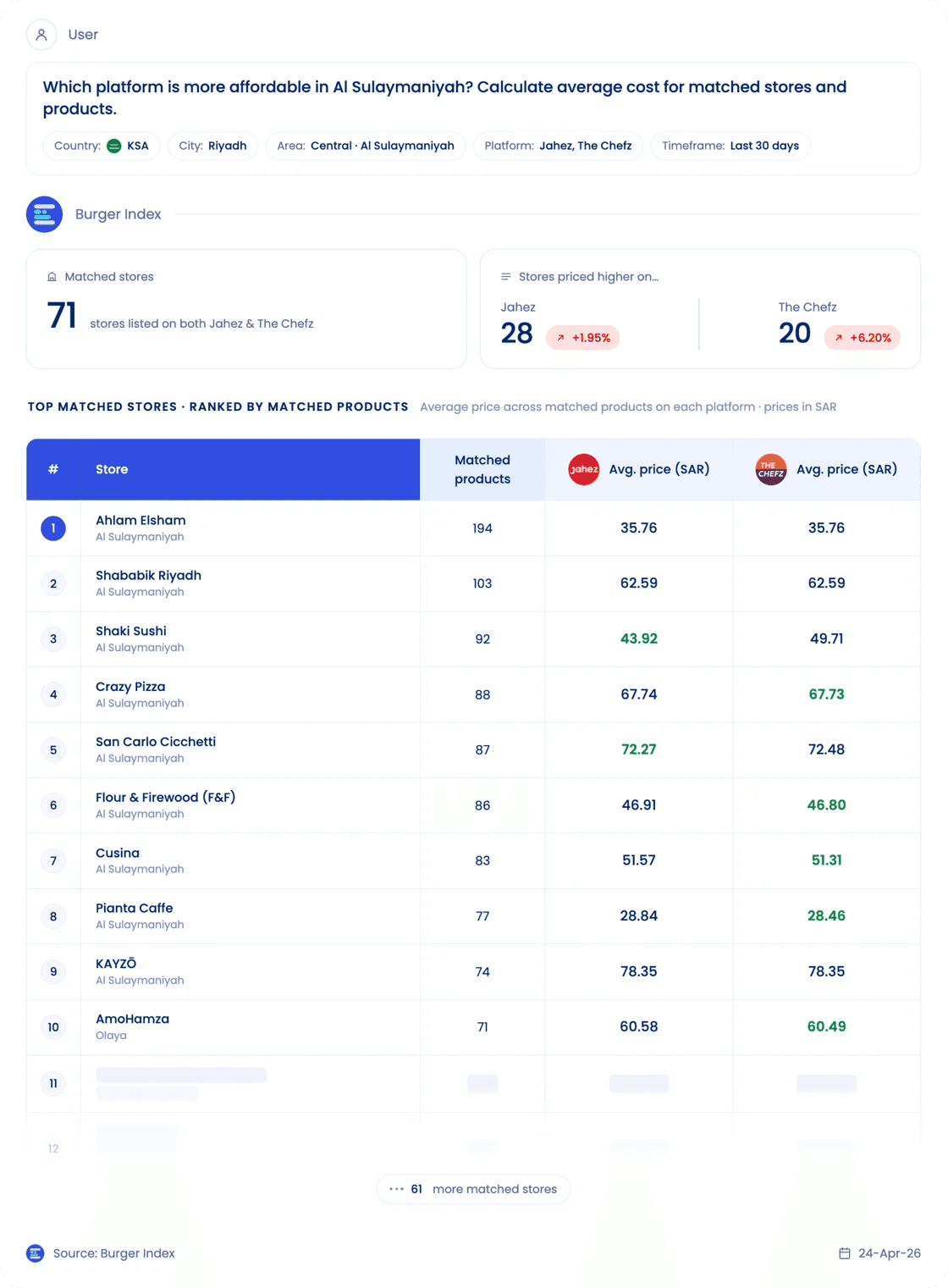
Task: Select Flour & Firewood (F&F) store name
Action: (x=165, y=798)
